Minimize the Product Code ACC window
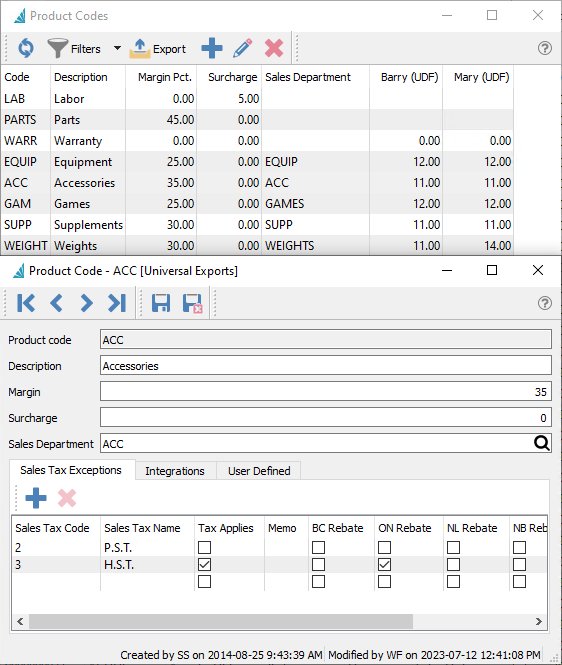This screenshot has height=665, width=562. [x=447, y=270]
